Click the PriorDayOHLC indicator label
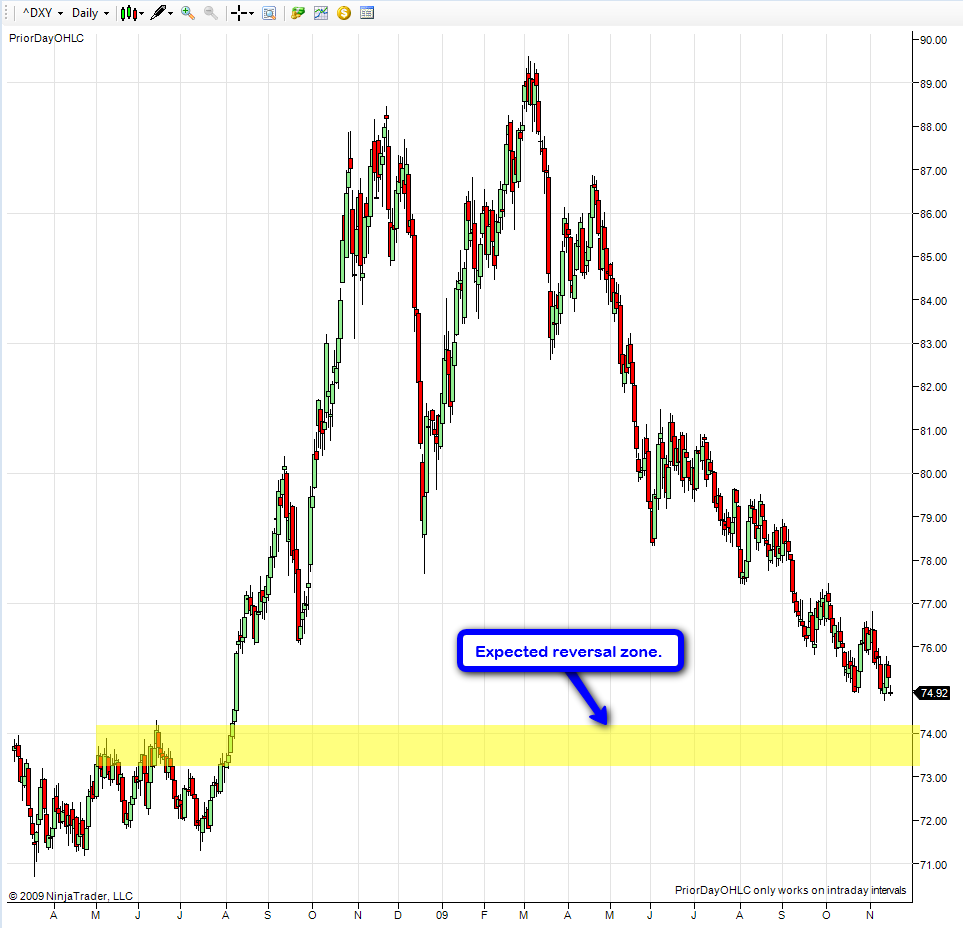The width and height of the screenshot is (963, 928). (47, 38)
